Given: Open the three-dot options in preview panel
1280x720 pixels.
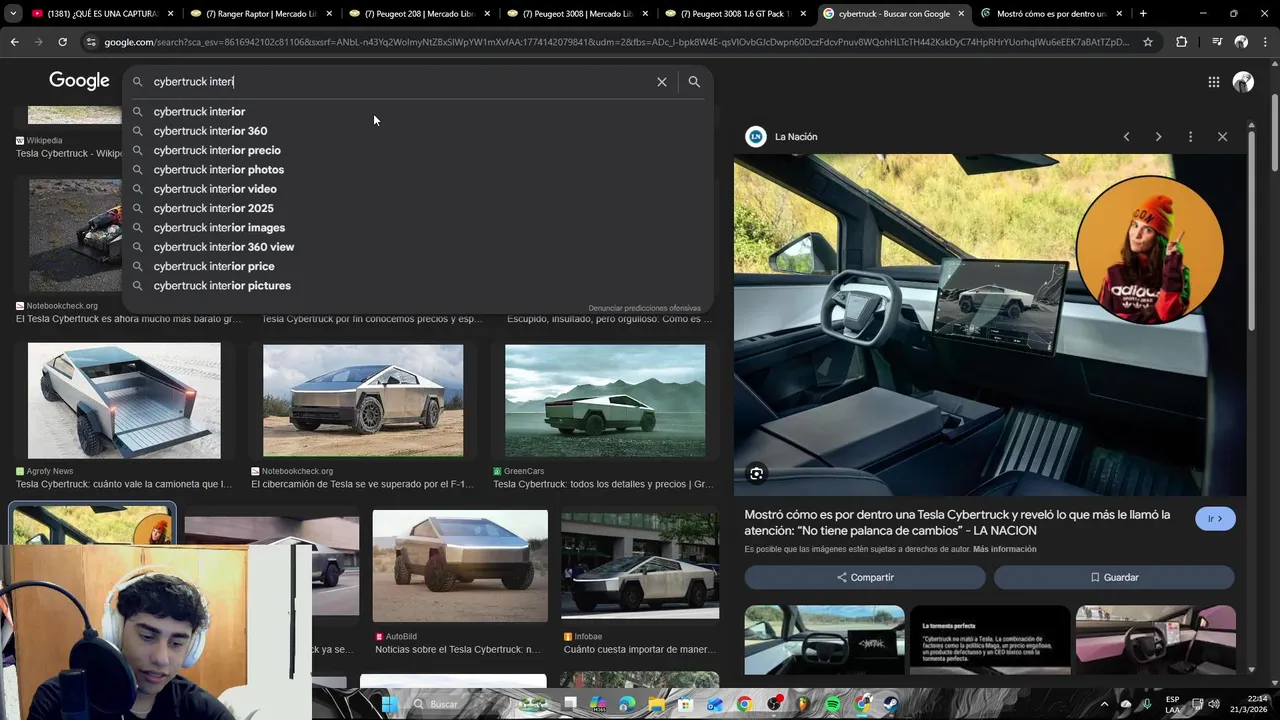Looking at the screenshot, I should 1190,137.
